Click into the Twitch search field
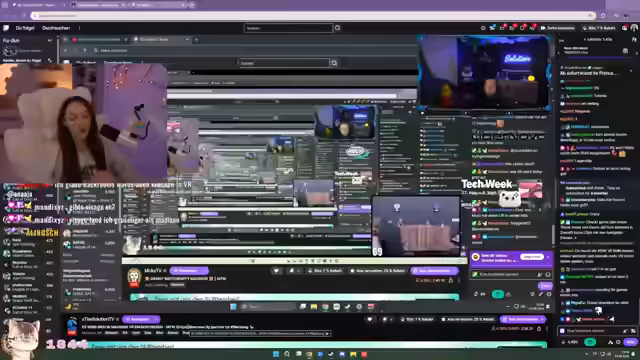640x360 pixels. 289,28
